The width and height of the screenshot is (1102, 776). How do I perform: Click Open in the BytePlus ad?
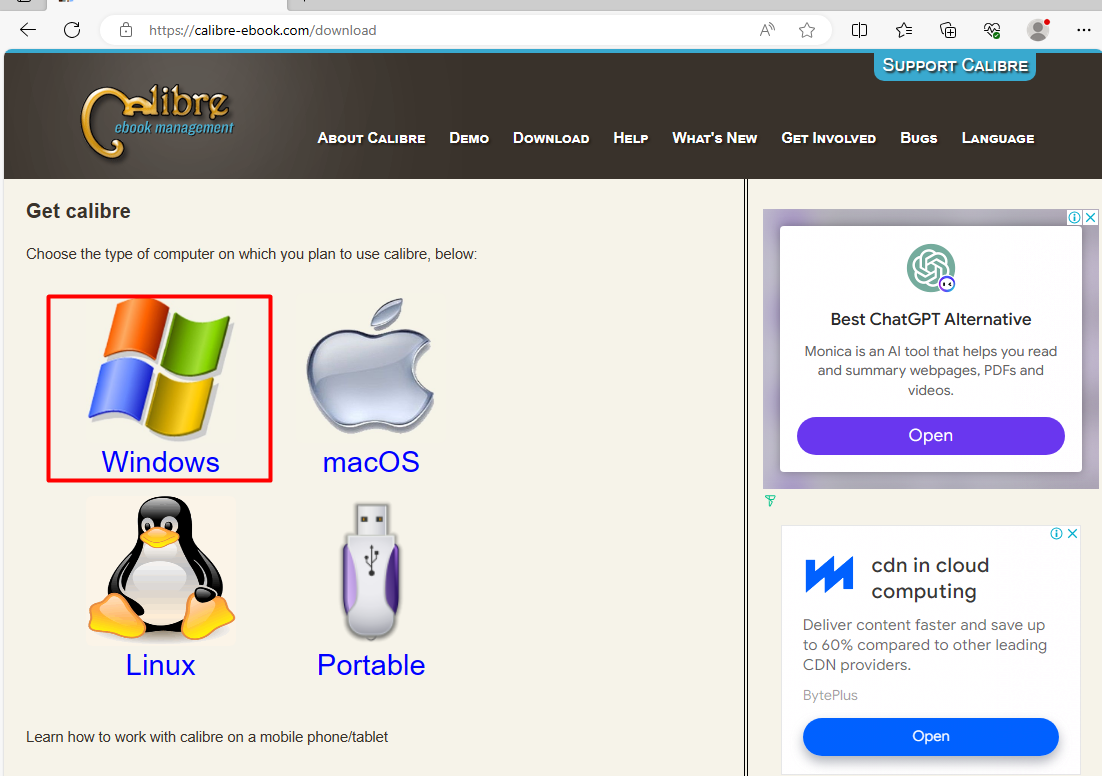[x=931, y=737]
